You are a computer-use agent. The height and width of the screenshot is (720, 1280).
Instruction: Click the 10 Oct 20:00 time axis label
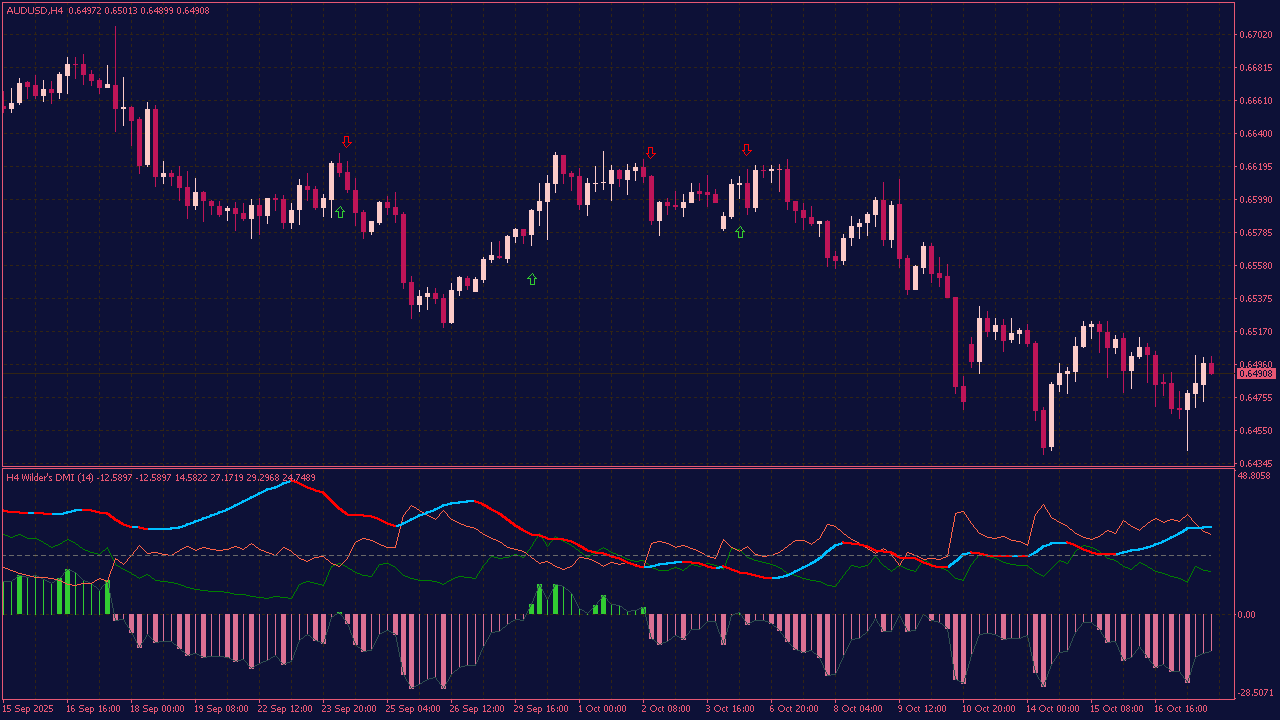[x=988, y=708]
